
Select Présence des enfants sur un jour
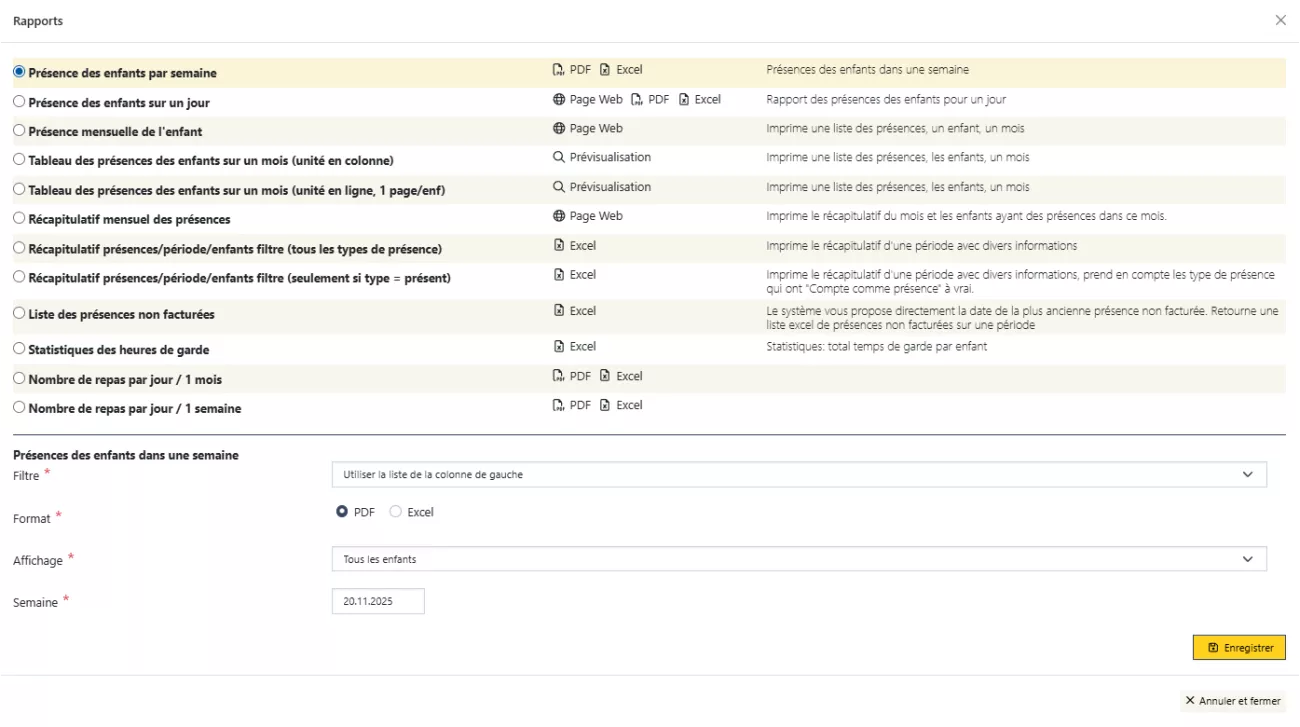point(19,101)
